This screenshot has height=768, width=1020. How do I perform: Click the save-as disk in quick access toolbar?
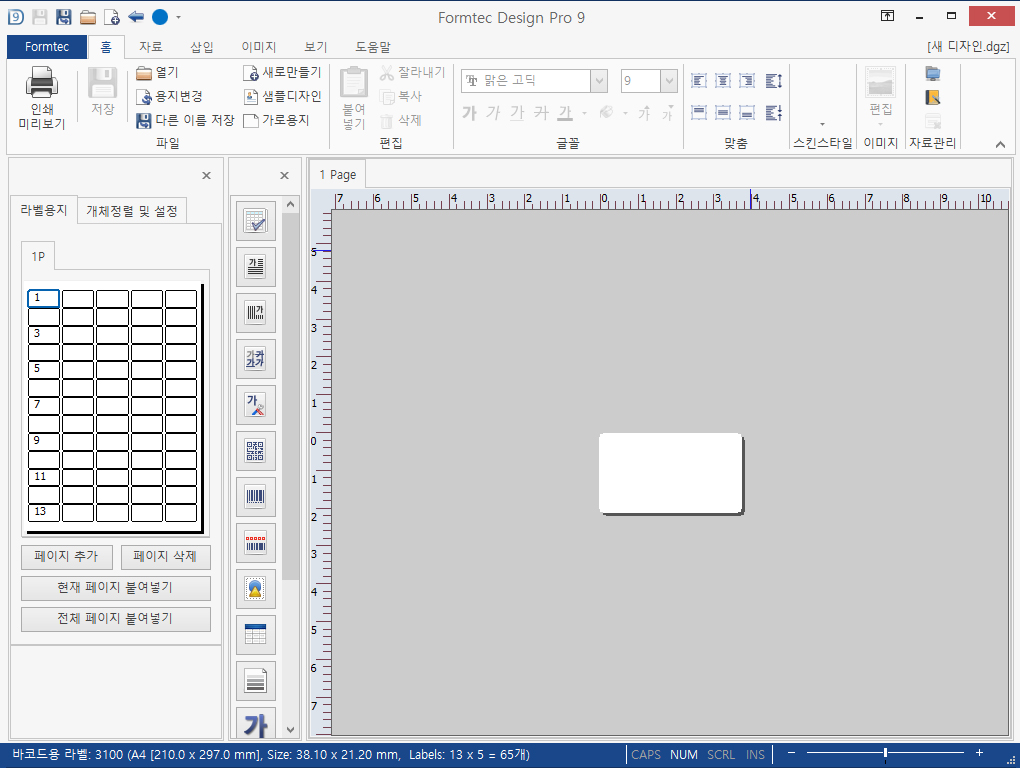(63, 17)
